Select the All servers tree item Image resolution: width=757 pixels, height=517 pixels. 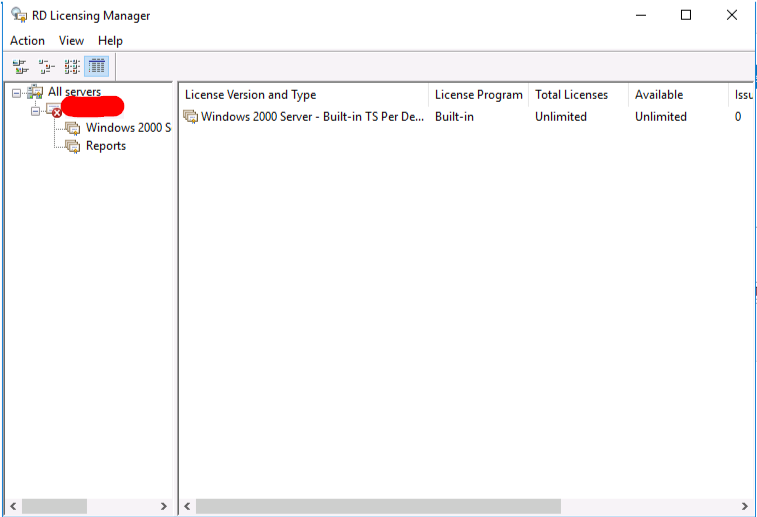(x=74, y=92)
